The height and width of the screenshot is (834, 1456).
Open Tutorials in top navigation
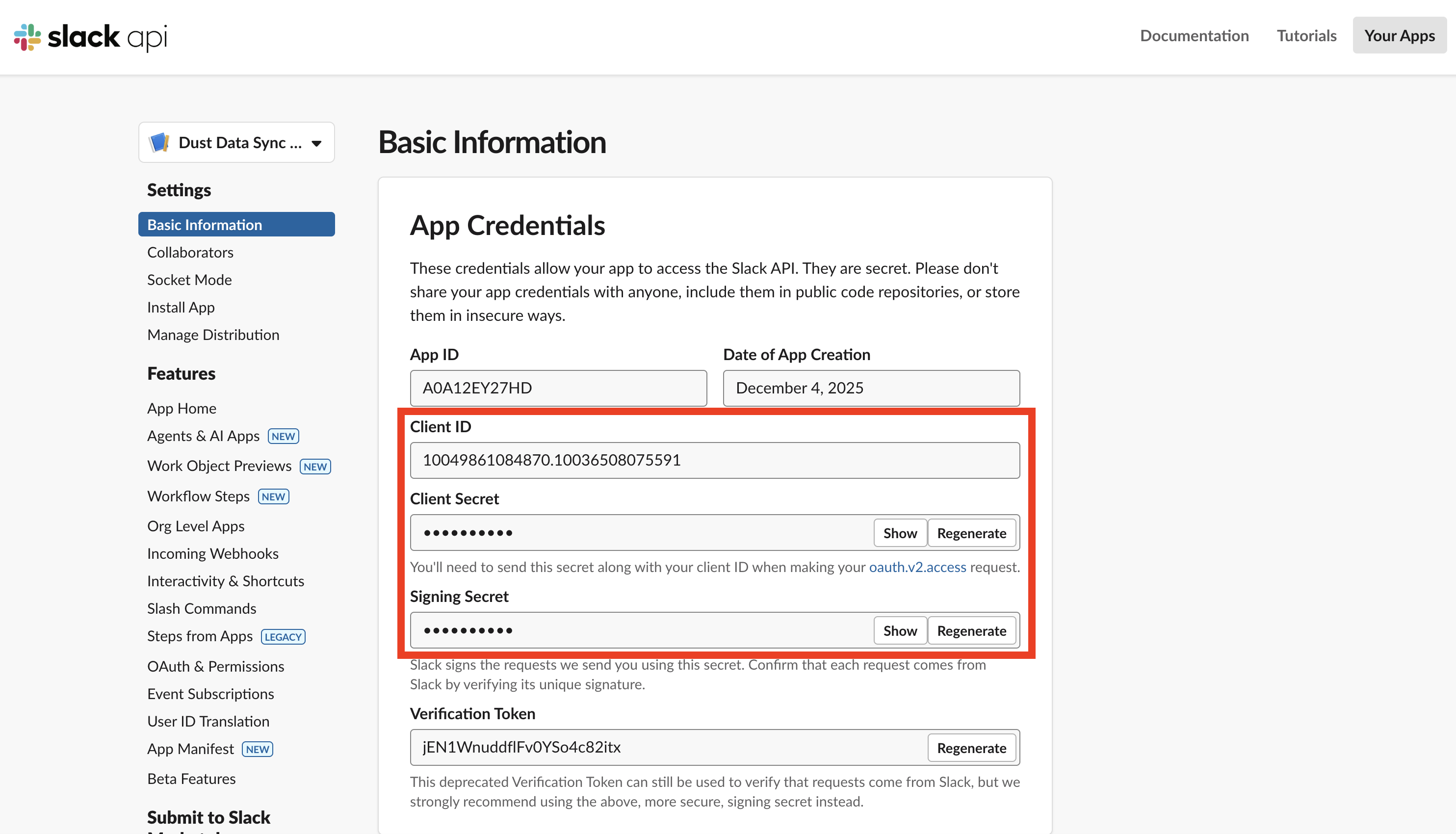click(1306, 35)
